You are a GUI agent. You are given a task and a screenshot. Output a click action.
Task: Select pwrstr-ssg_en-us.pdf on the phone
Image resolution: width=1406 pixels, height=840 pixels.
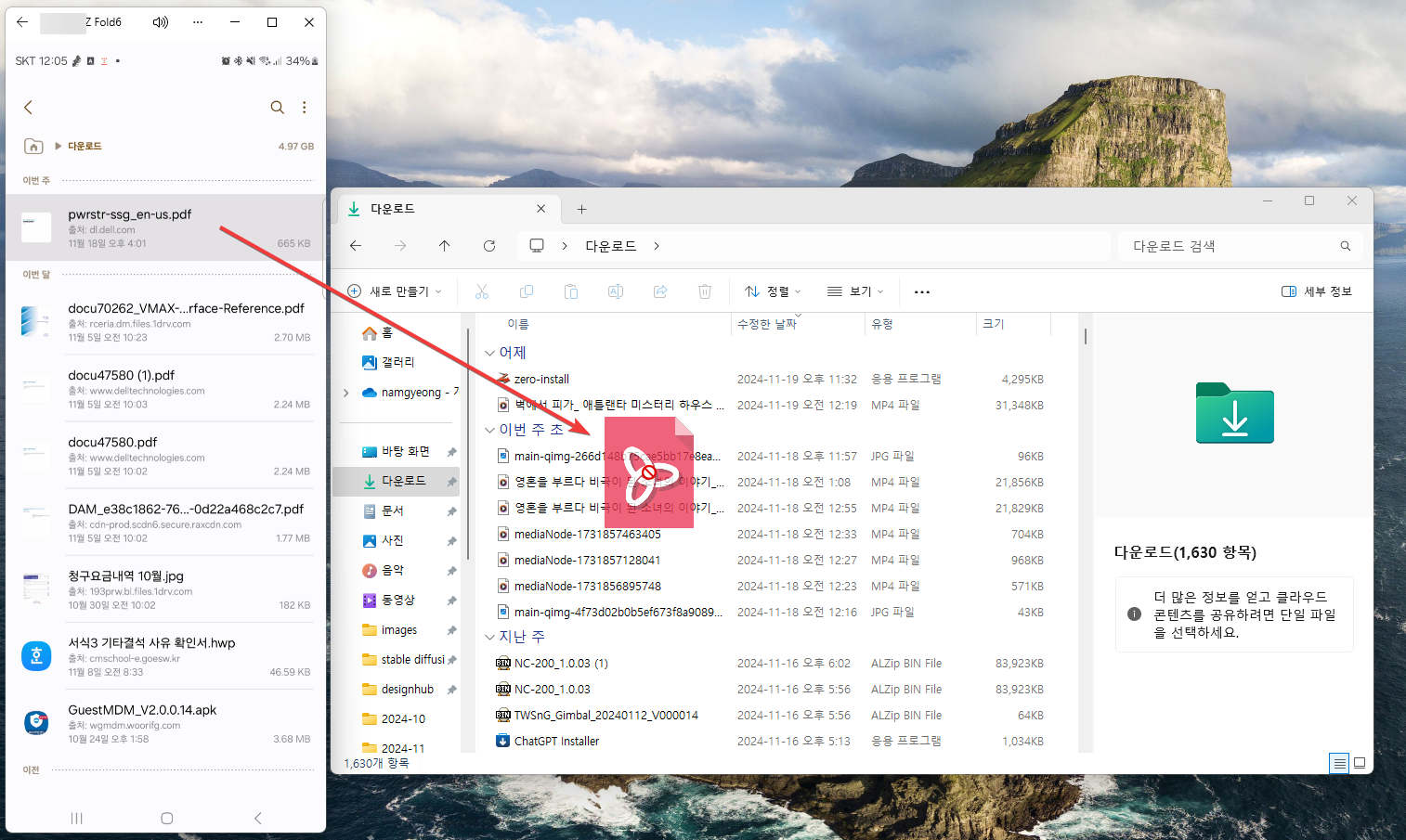coord(165,227)
